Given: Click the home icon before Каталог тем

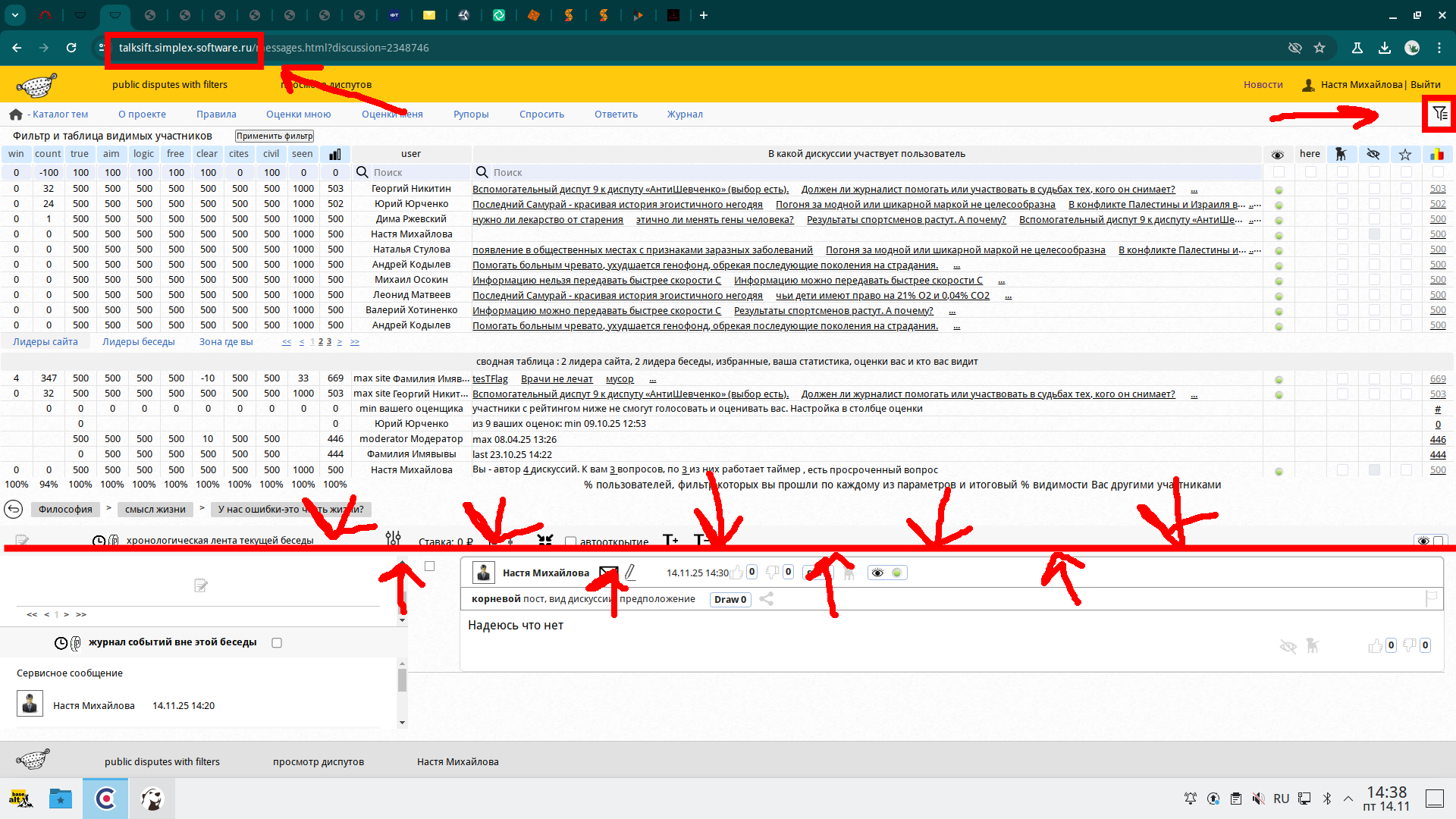Looking at the screenshot, I should click(15, 115).
